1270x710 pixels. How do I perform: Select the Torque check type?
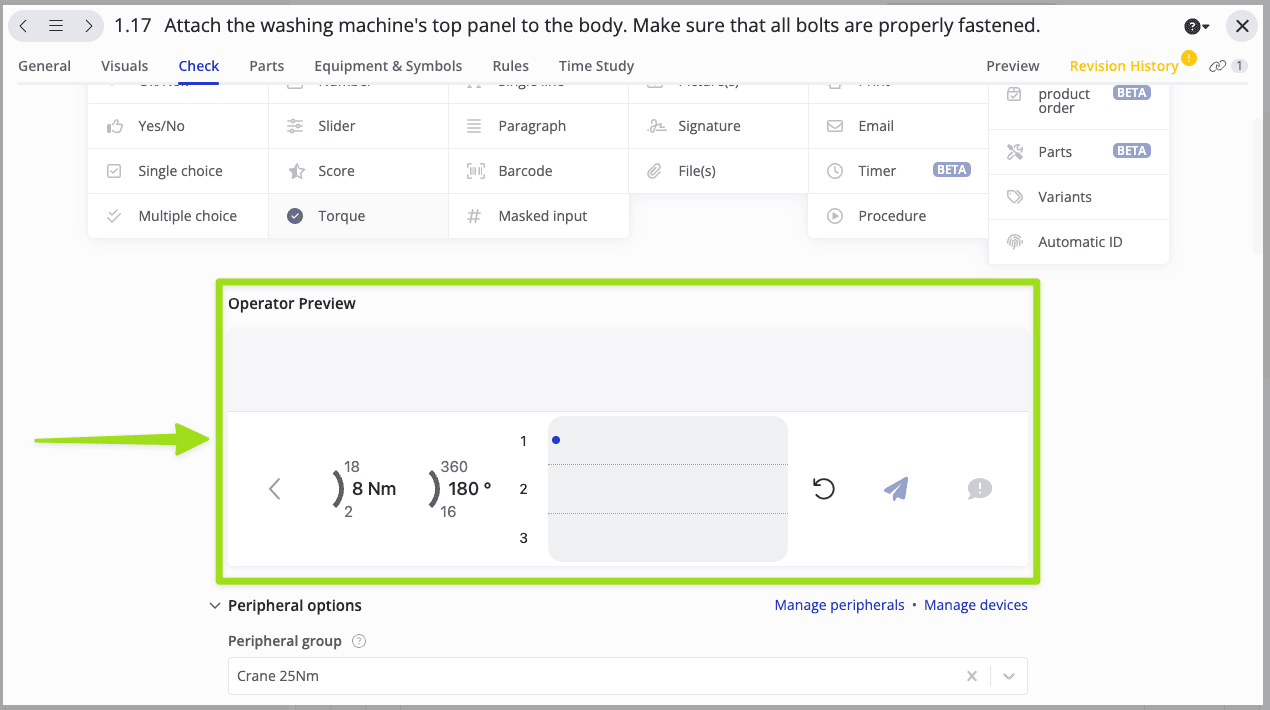(x=341, y=216)
